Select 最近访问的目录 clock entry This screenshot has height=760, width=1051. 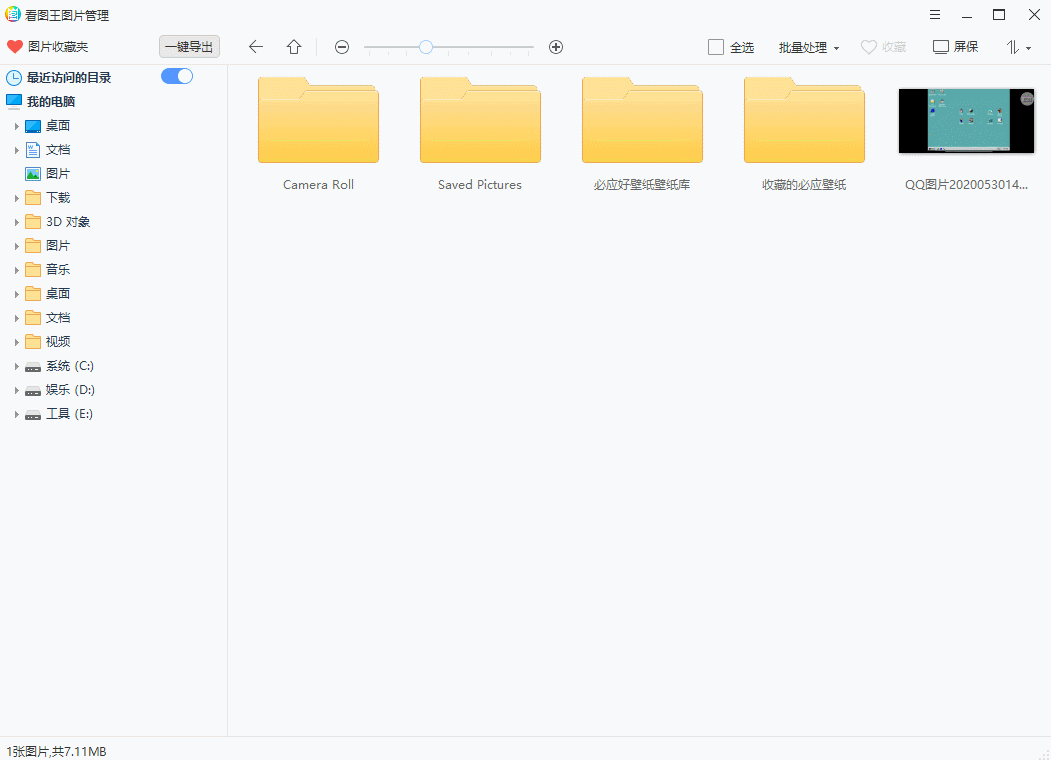pyautogui.click(x=59, y=78)
